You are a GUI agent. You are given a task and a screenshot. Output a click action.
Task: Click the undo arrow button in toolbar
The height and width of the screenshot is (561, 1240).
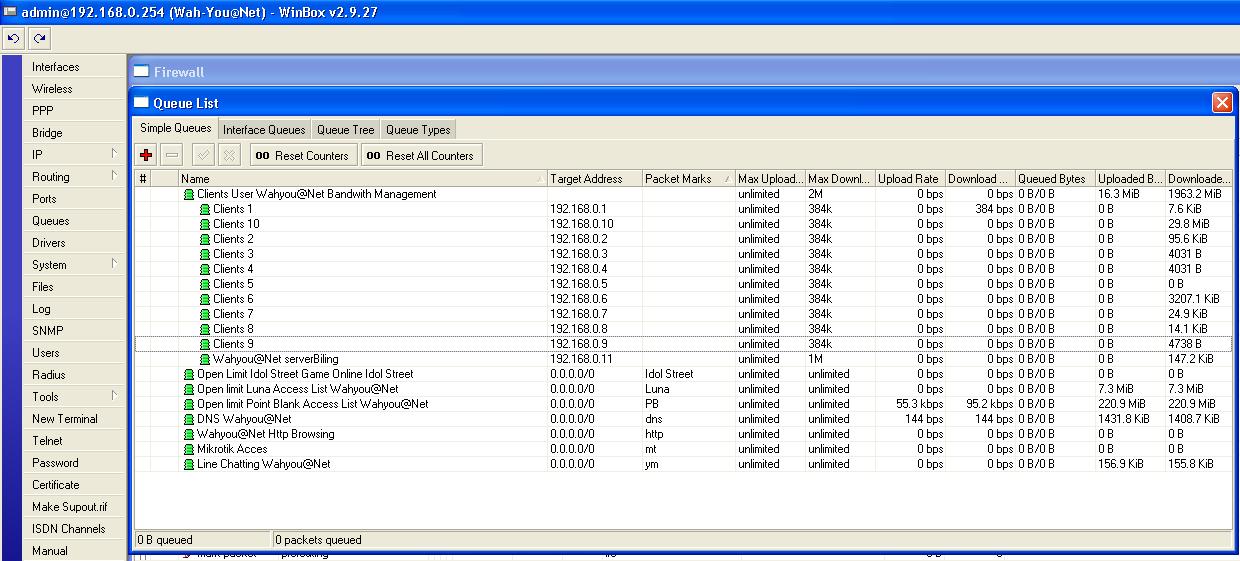click(14, 39)
